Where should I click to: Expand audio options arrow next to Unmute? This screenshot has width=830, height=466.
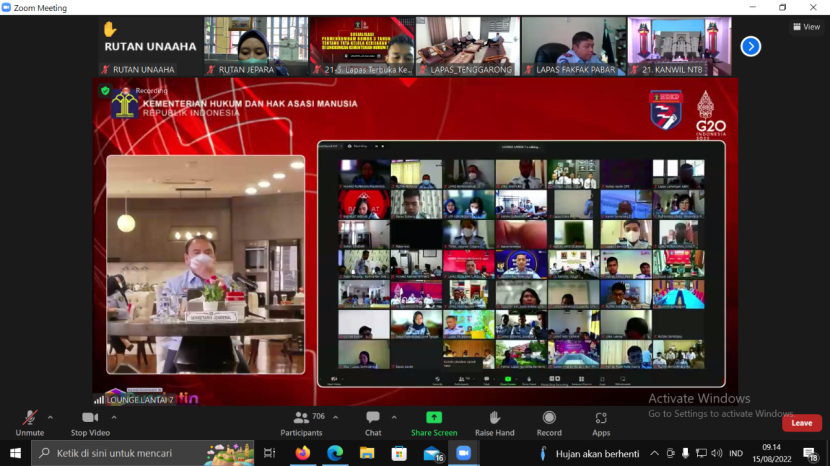(50, 418)
